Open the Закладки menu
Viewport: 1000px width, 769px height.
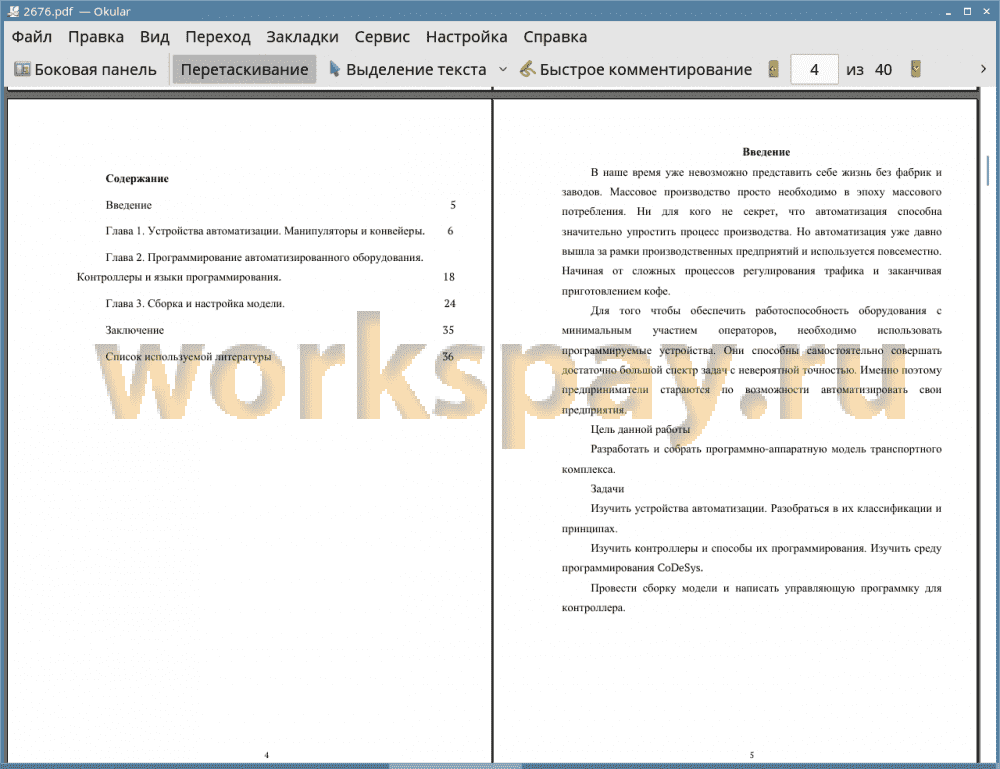point(302,37)
